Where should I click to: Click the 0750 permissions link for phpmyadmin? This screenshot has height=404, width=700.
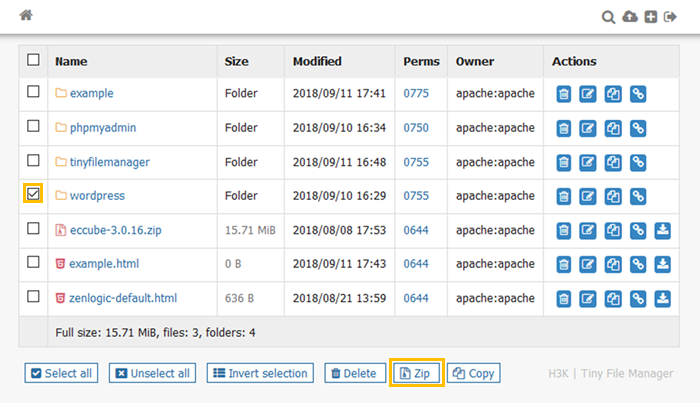[x=416, y=128]
